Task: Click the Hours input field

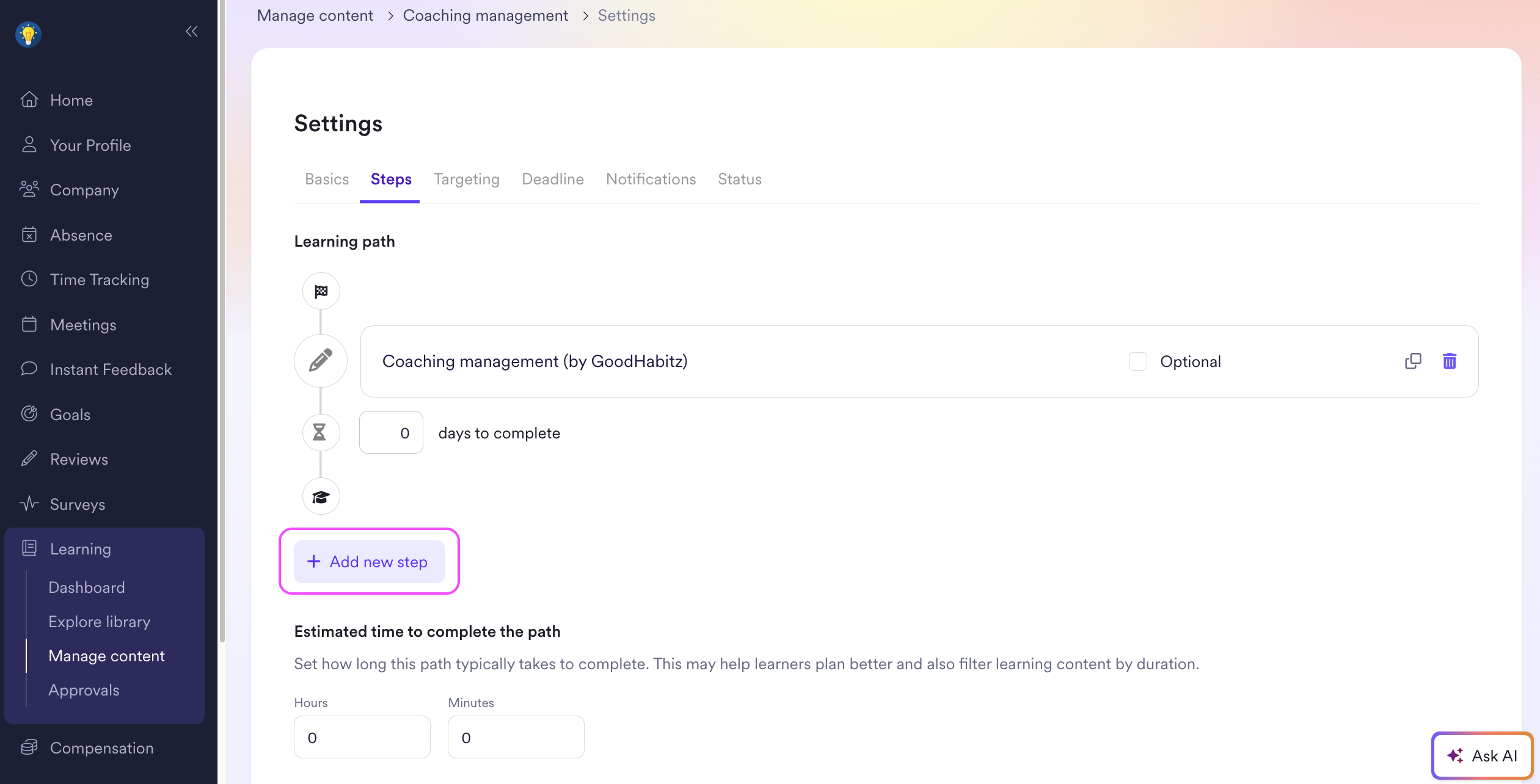Action: tap(362, 737)
